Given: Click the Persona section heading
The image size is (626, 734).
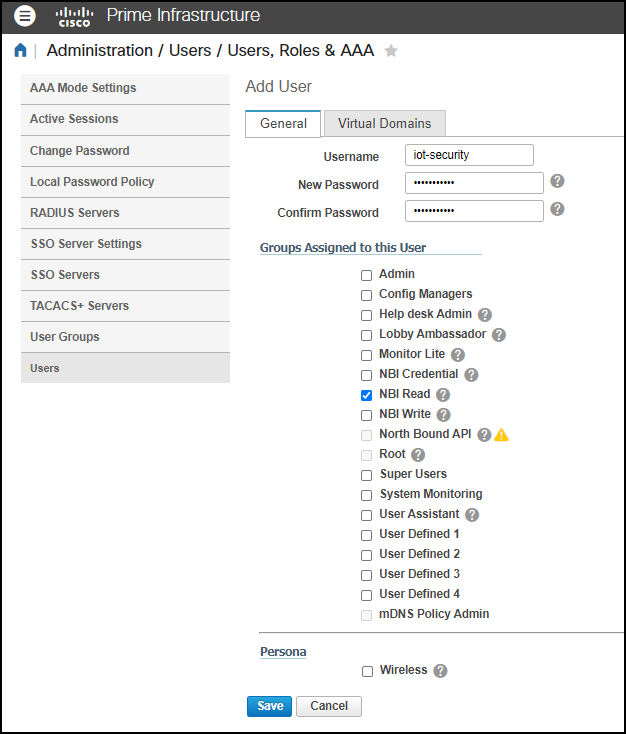Looking at the screenshot, I should pyautogui.click(x=283, y=652).
